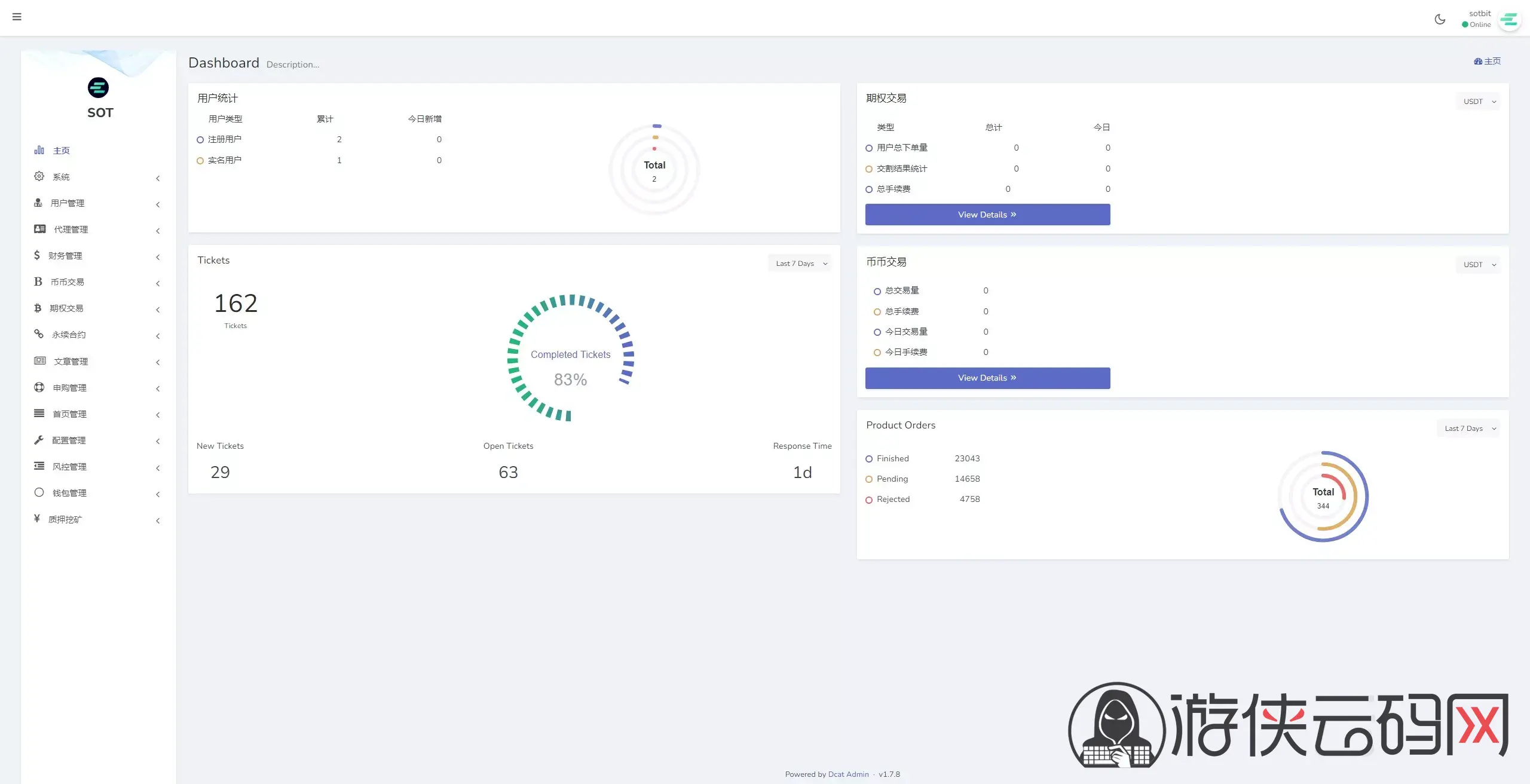Open the Tickets Last 7 Days dropdown
The width and height of the screenshot is (1530, 784).
pyautogui.click(x=800, y=264)
